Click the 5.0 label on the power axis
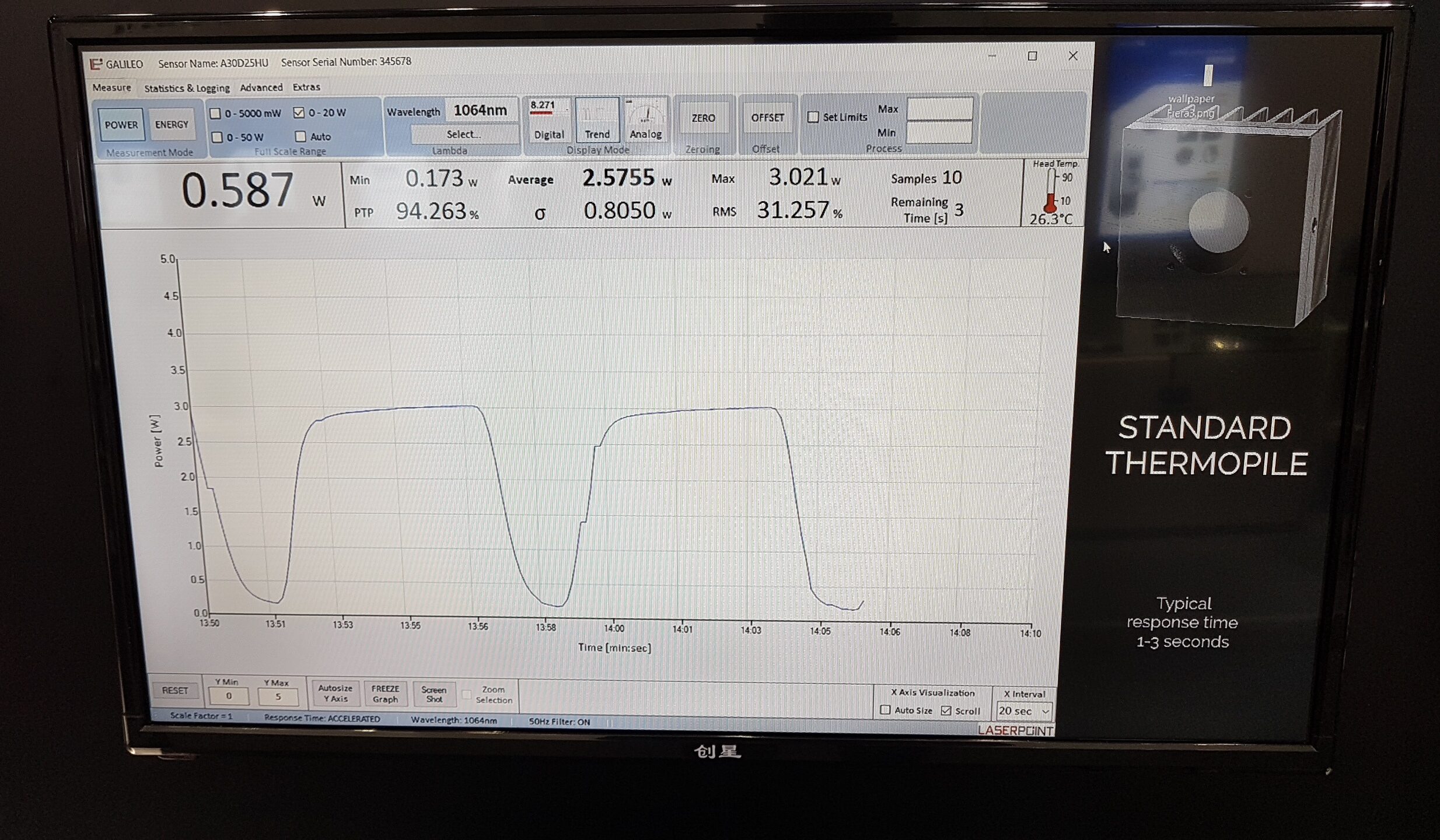Image resolution: width=1440 pixels, height=840 pixels. pyautogui.click(x=167, y=259)
